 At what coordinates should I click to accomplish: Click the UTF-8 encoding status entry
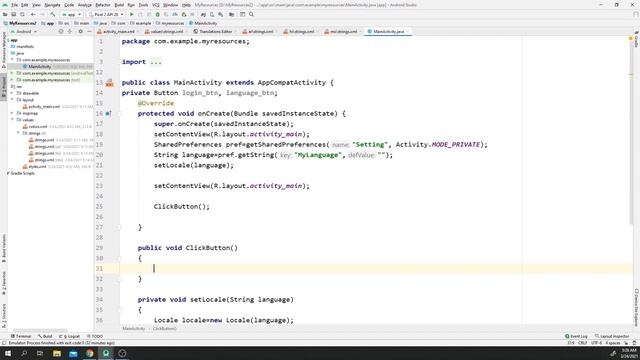pyautogui.click(x=596, y=343)
